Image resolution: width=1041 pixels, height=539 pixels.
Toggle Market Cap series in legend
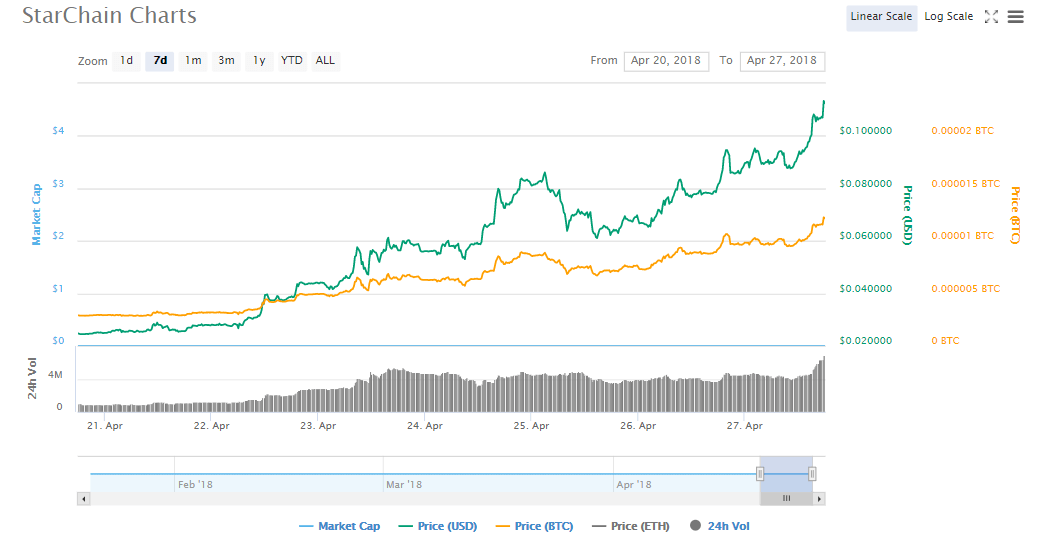click(339, 526)
